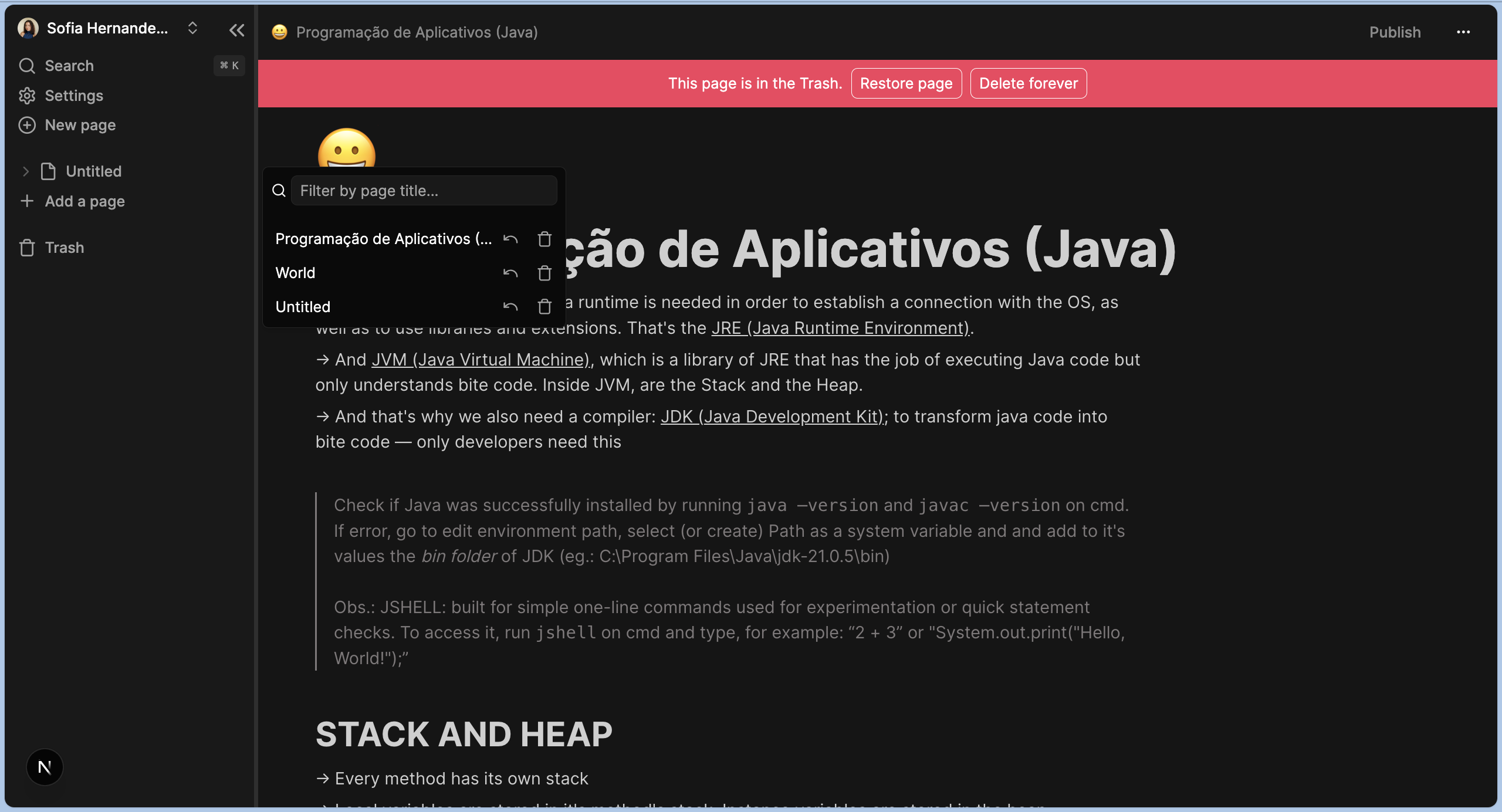Permanently delete the World page
The image size is (1502, 812).
[544, 273]
